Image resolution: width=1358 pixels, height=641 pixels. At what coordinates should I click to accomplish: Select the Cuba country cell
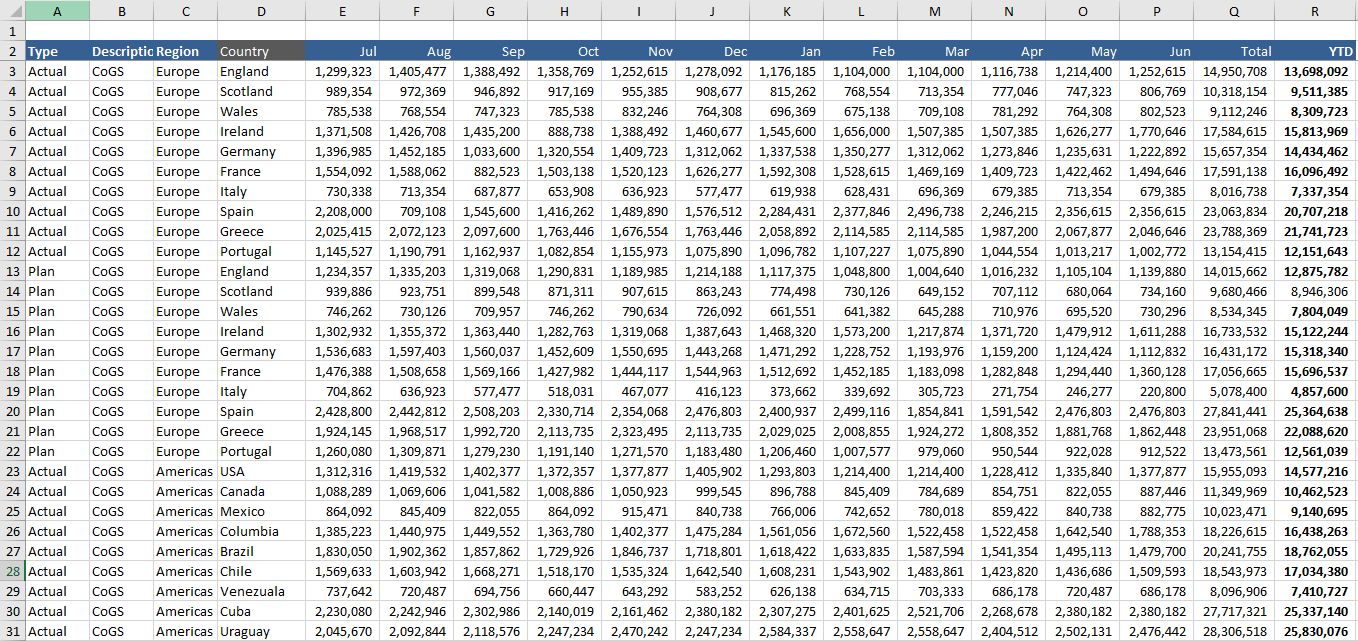tap(261, 611)
